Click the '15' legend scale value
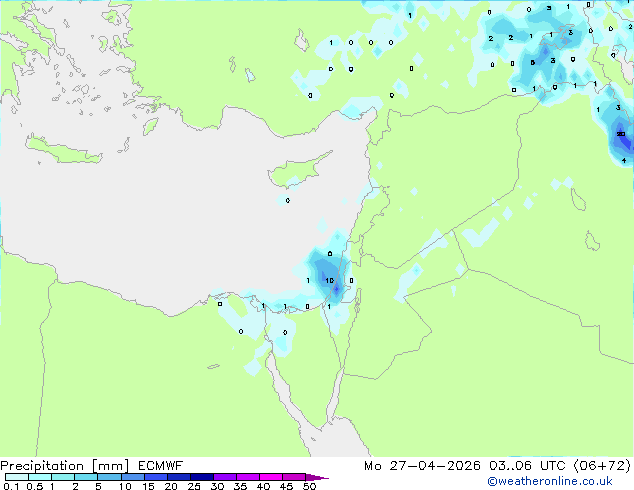The image size is (634, 490). tap(148, 486)
